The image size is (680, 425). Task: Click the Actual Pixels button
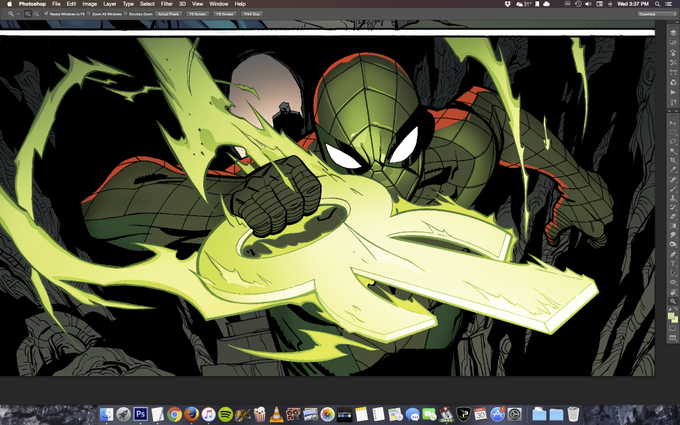(169, 14)
